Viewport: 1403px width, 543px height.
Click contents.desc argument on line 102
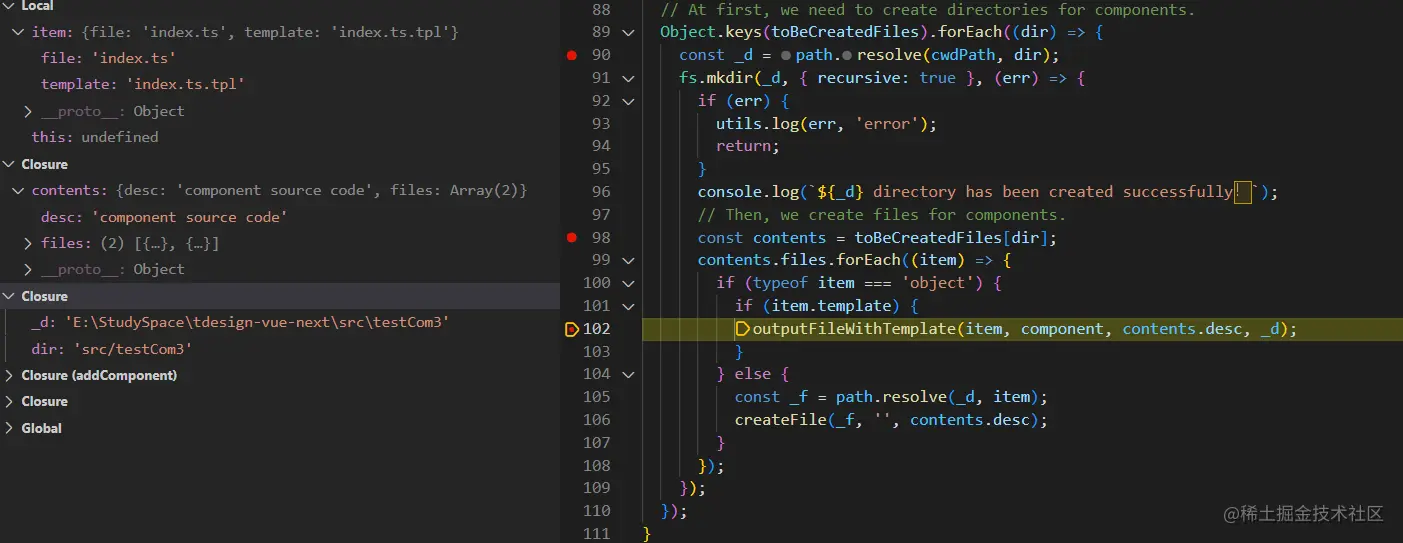1183,329
